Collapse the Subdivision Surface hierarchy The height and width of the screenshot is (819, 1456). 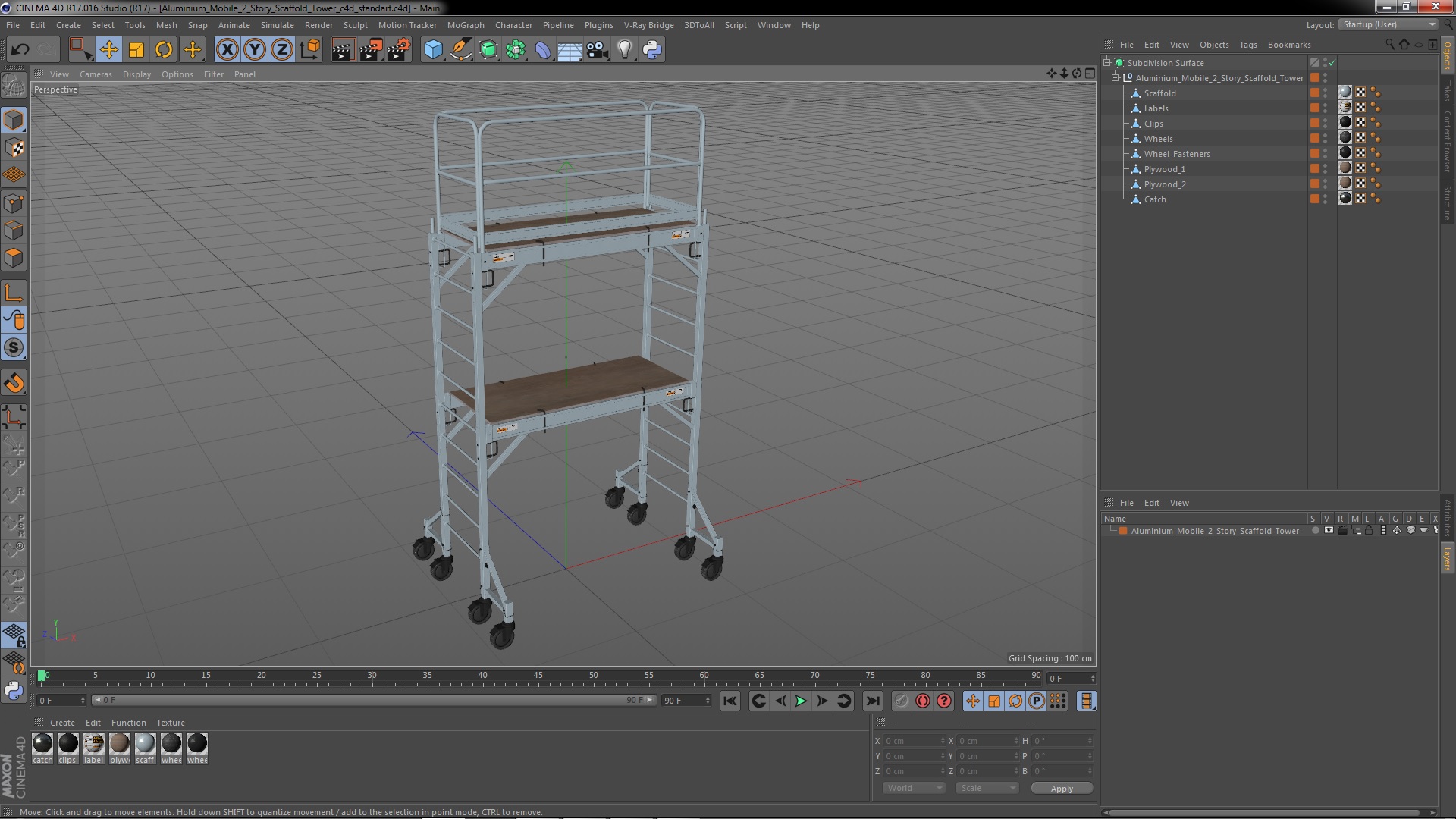click(1107, 62)
